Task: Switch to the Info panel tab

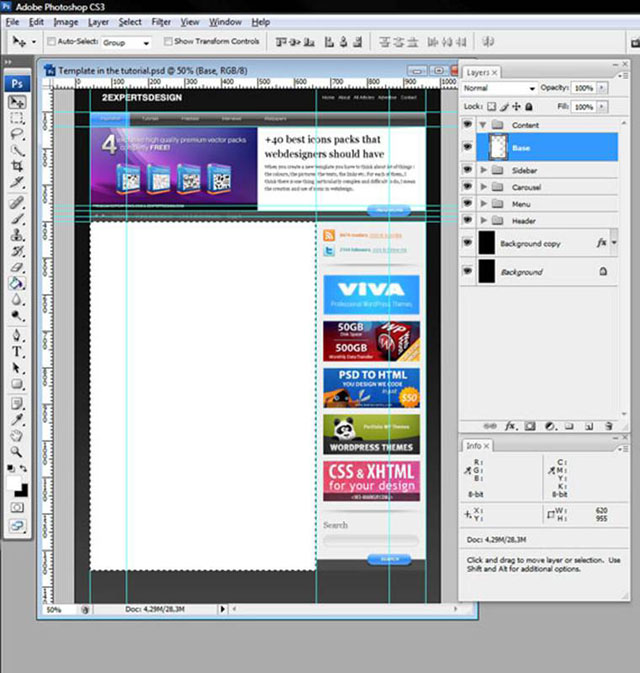Action: (x=477, y=446)
